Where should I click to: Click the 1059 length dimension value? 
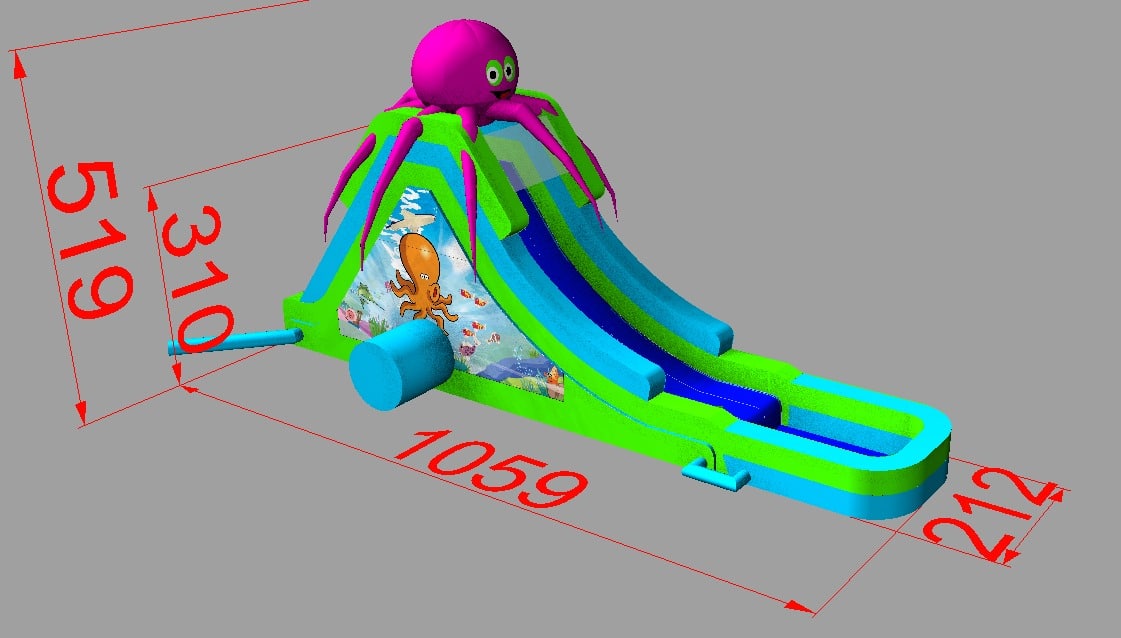point(492,467)
